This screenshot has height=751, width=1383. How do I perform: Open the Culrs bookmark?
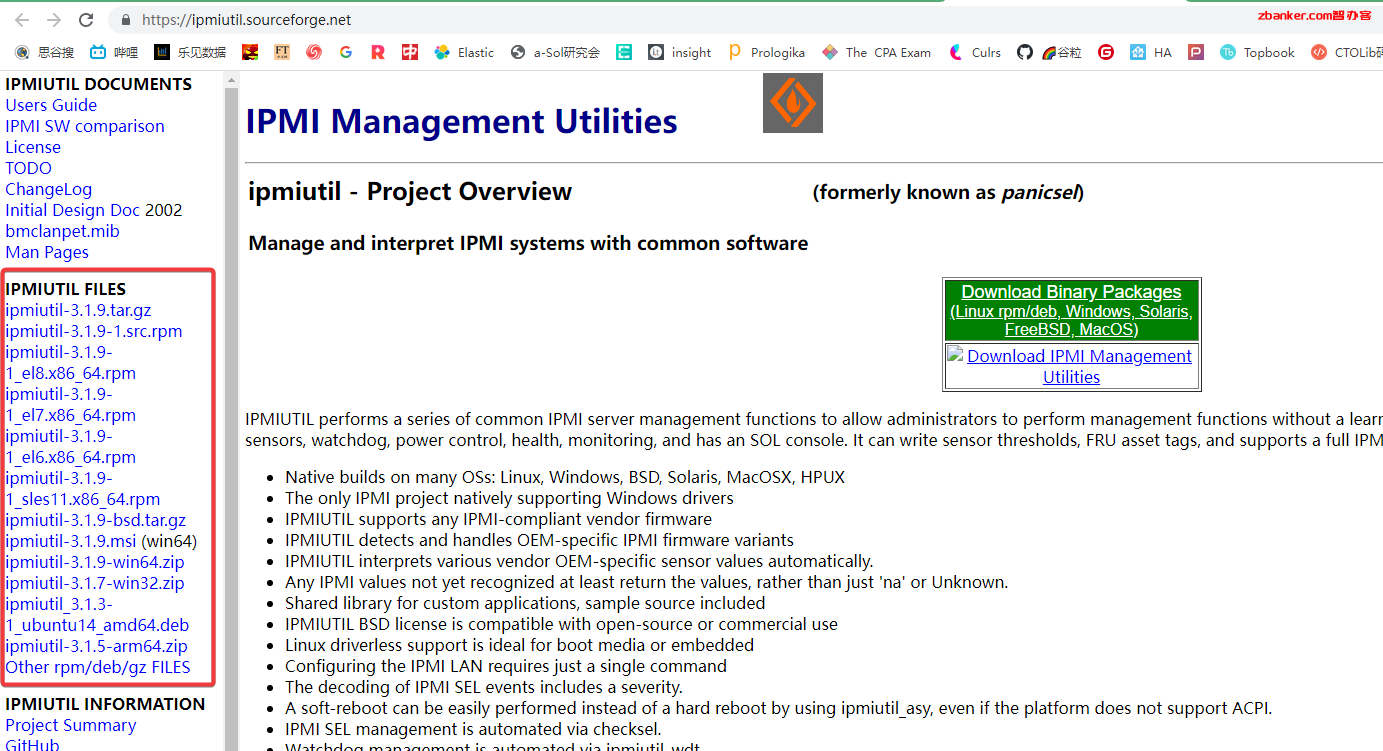974,52
